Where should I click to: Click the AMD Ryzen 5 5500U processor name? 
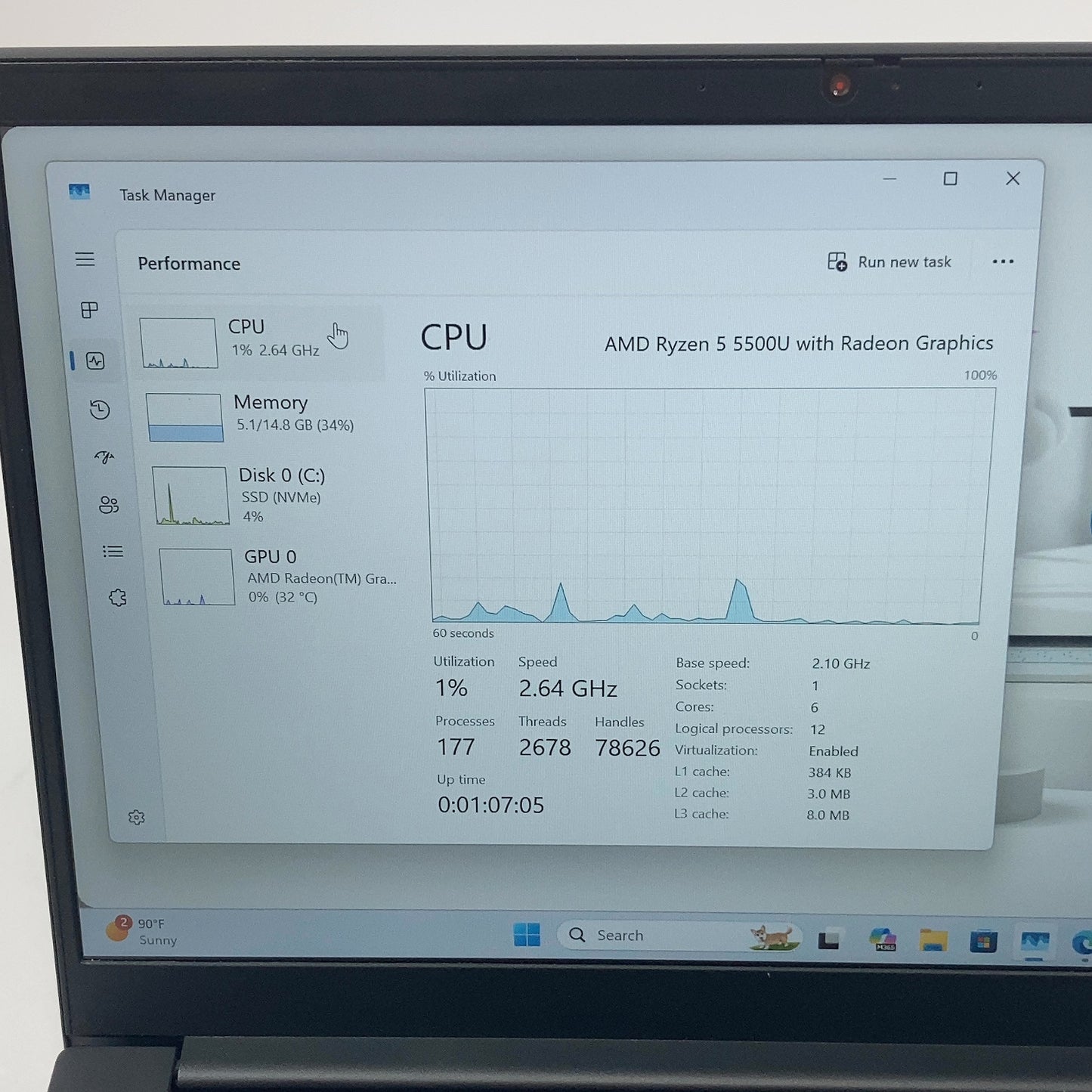pyautogui.click(x=799, y=344)
